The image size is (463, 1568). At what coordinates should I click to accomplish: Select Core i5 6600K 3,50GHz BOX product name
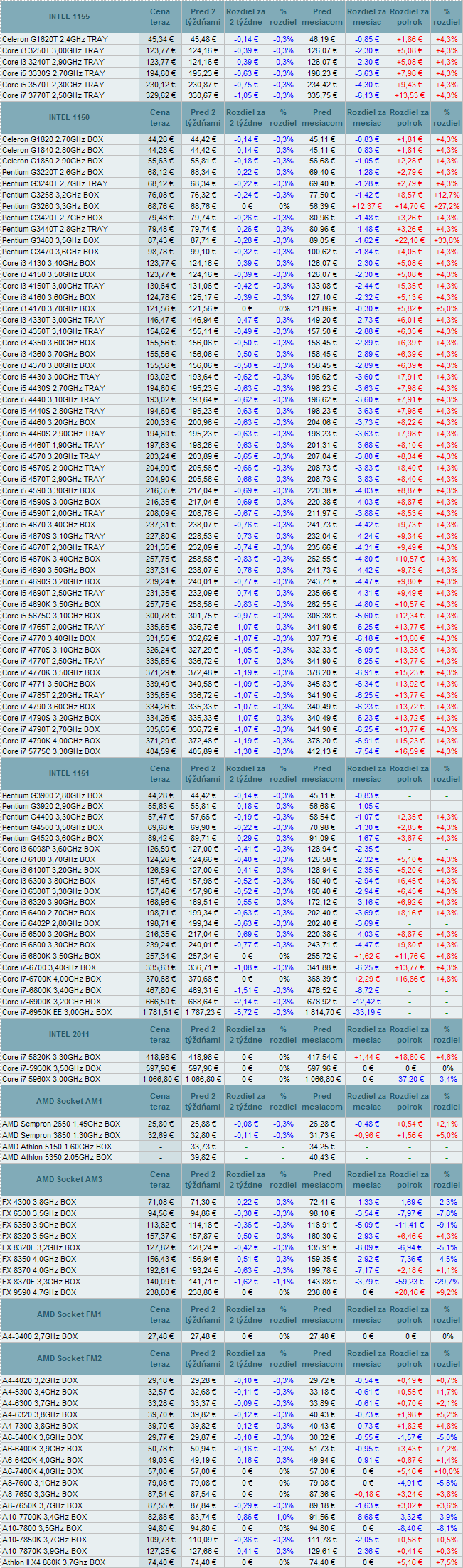point(51,955)
